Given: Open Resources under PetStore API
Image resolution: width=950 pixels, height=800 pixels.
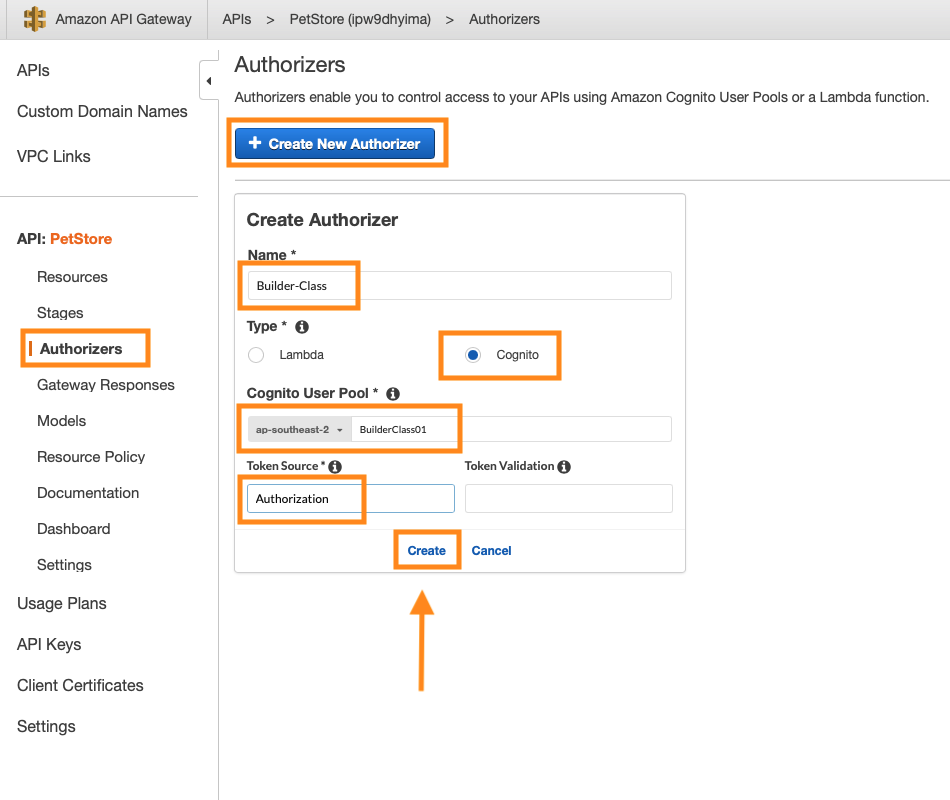Looking at the screenshot, I should click(72, 277).
